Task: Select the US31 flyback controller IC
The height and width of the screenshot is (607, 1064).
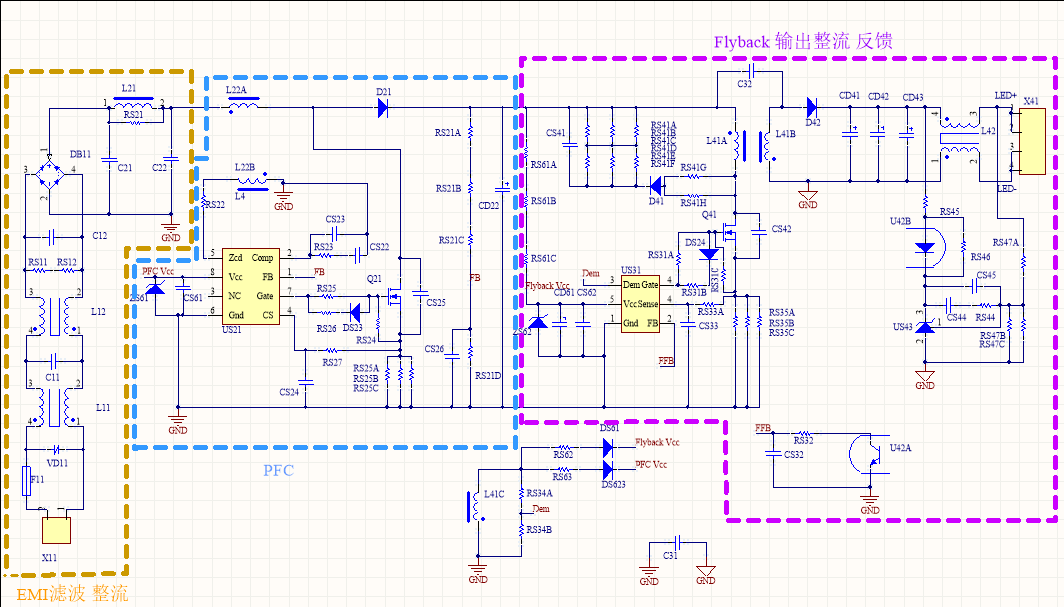Action: [x=640, y=305]
